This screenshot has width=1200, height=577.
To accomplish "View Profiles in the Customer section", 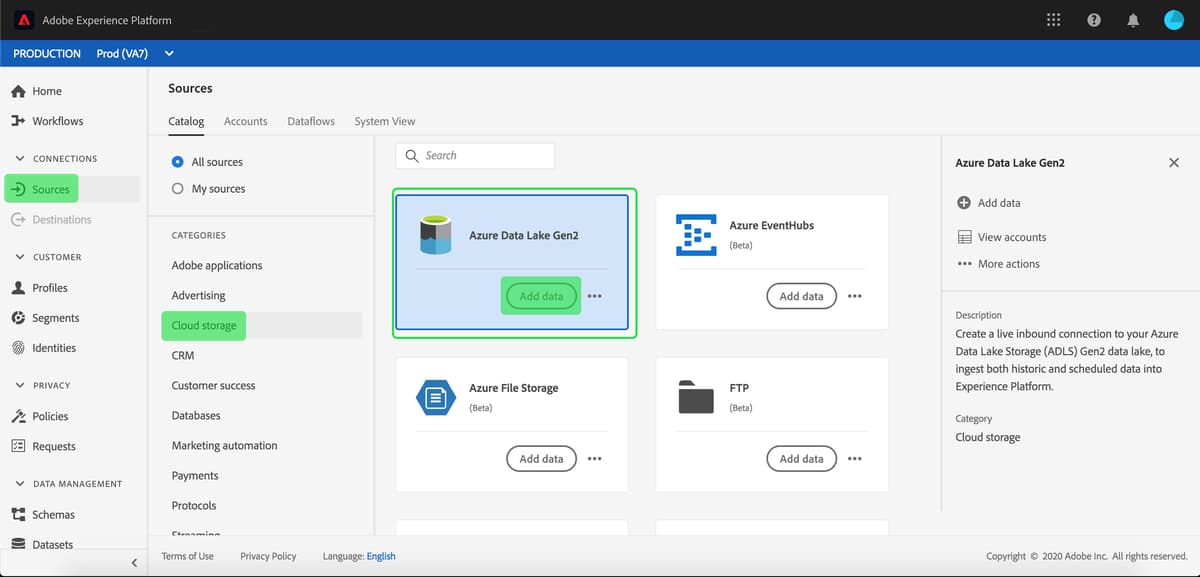I will tap(49, 287).
